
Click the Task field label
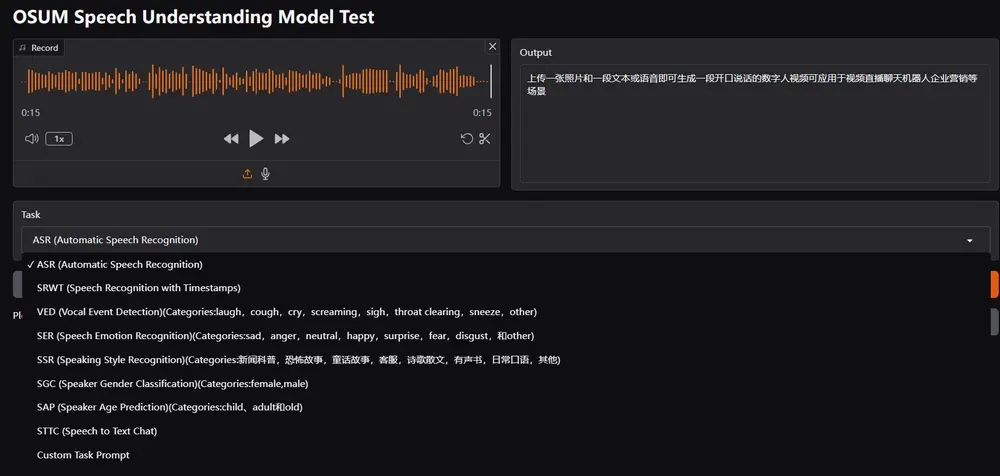click(31, 215)
